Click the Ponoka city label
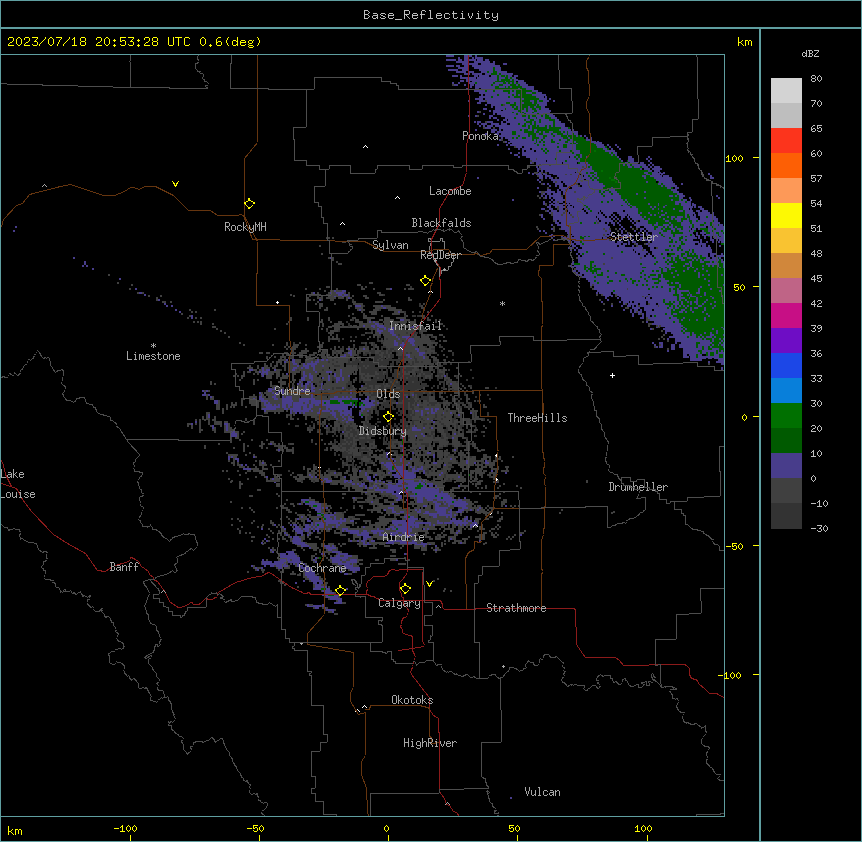Image resolution: width=862 pixels, height=842 pixels. tap(480, 136)
